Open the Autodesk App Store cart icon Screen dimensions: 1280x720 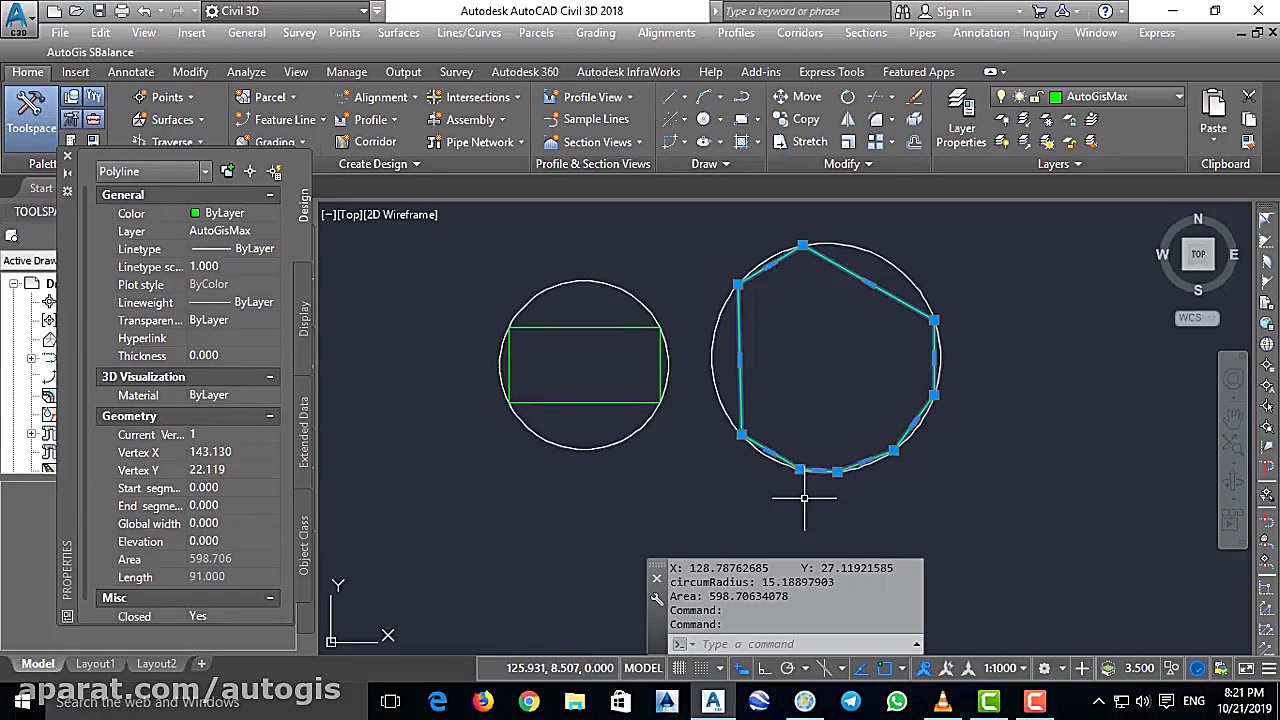[x=1039, y=11]
